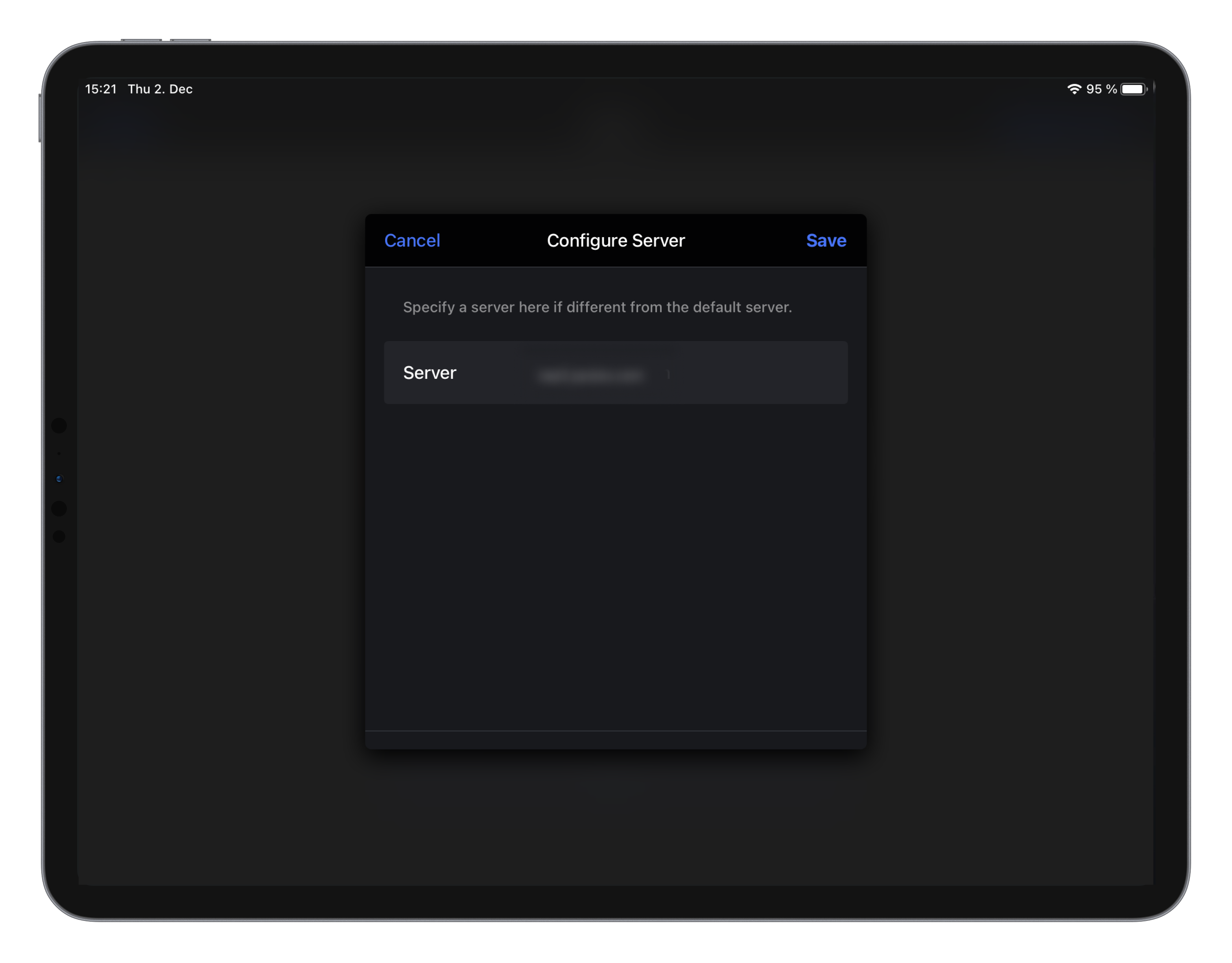
Task: Tap the Cancel label in the navigation bar
Action: [412, 240]
